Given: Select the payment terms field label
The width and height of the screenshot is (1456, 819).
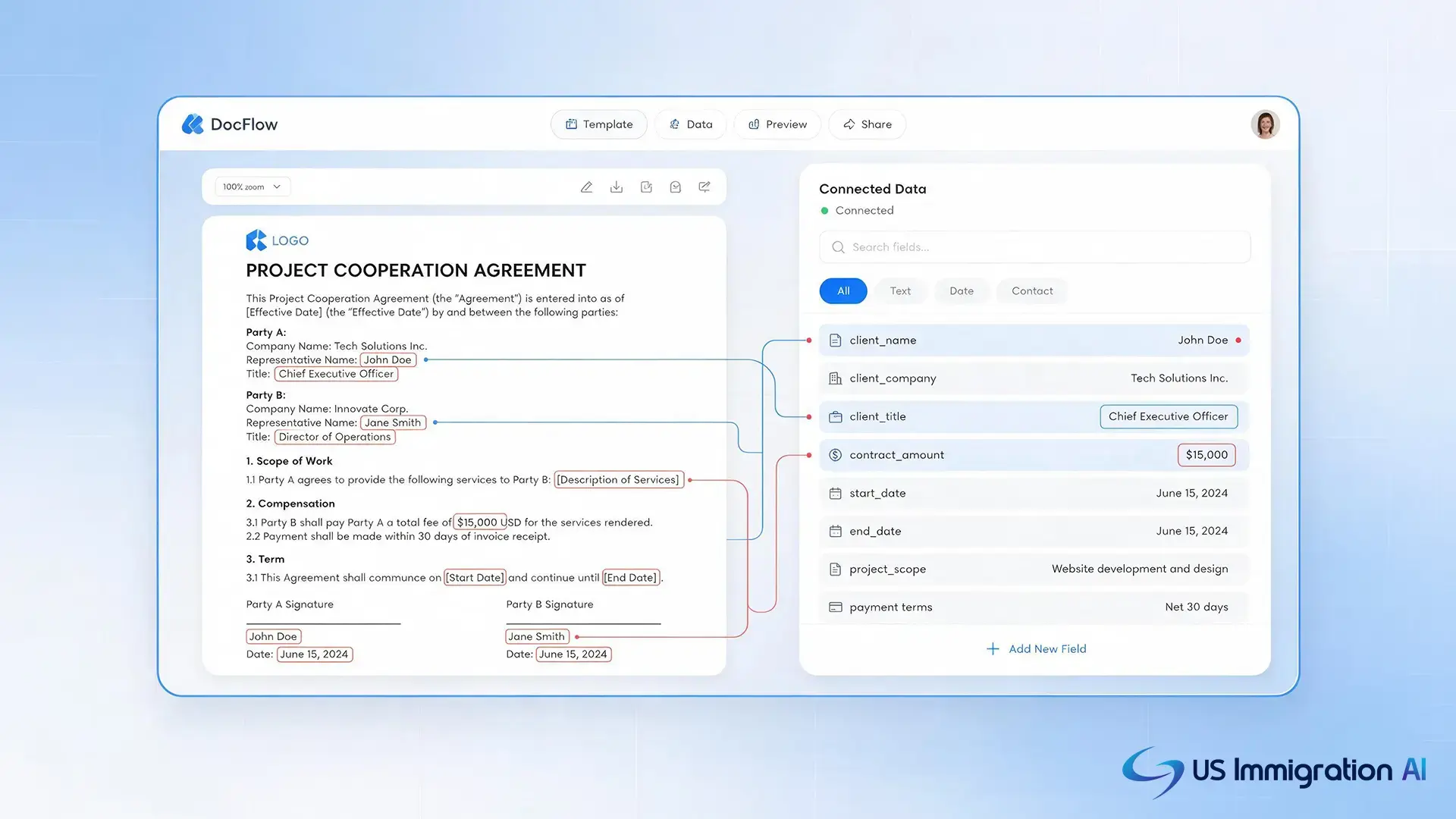Looking at the screenshot, I should pyautogui.click(x=891, y=607).
